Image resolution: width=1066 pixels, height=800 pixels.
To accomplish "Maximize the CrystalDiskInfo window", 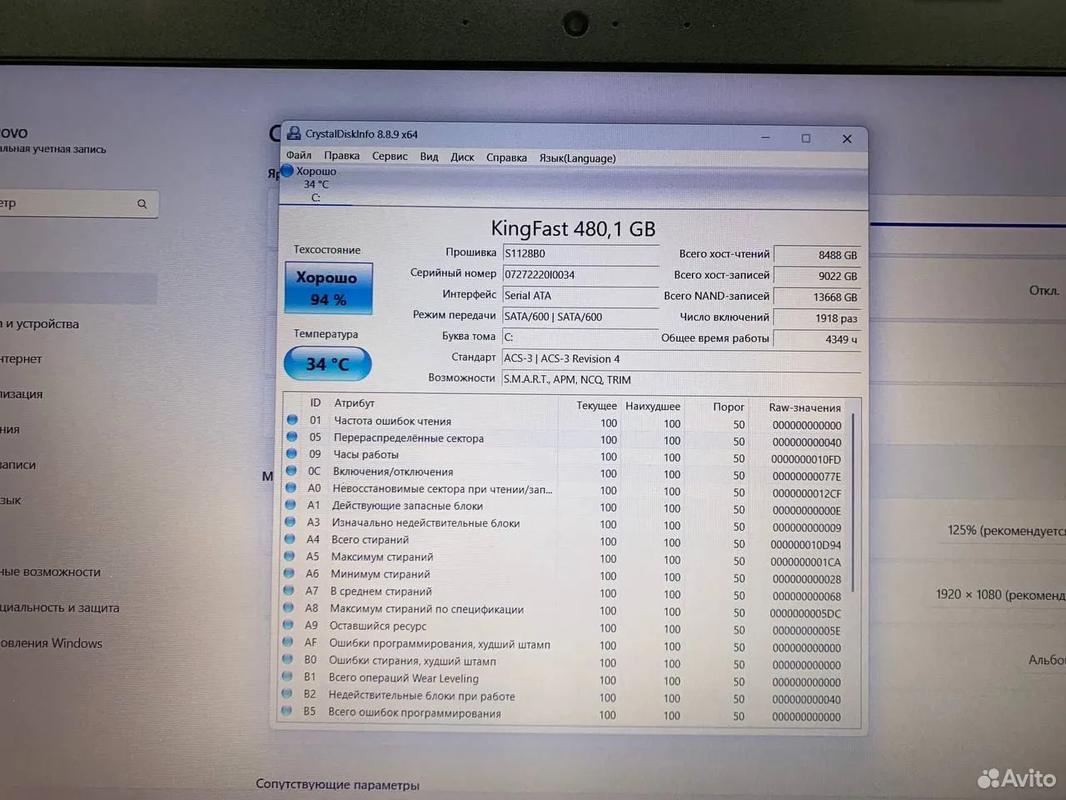I will click(x=806, y=138).
